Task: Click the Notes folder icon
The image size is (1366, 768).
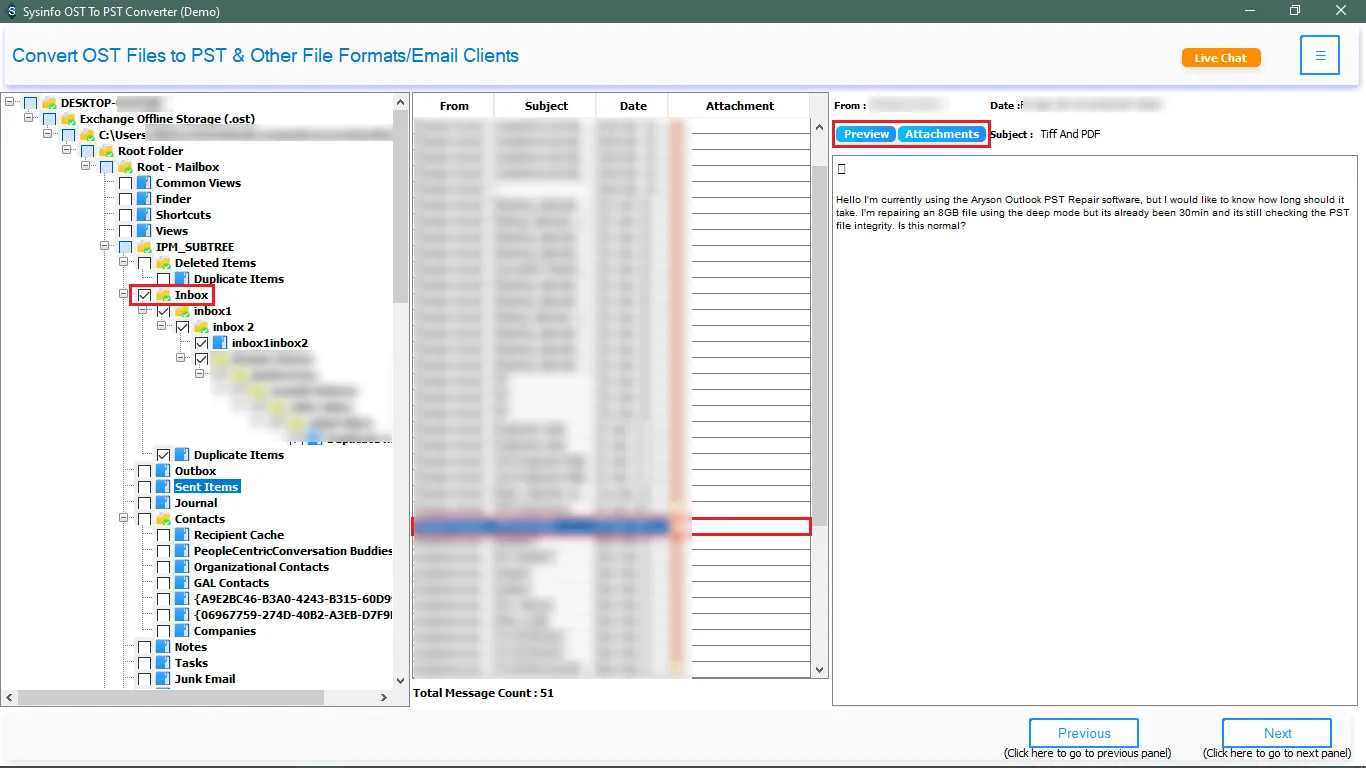Action: 163,647
